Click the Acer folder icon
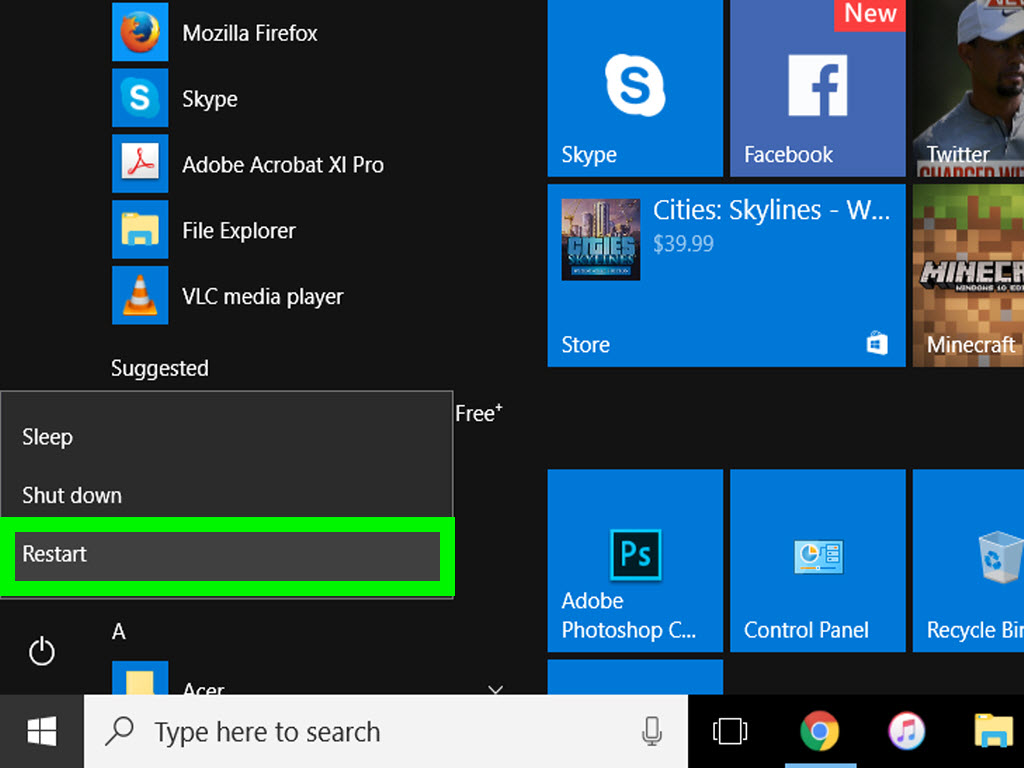The width and height of the screenshot is (1024, 768). [140, 679]
